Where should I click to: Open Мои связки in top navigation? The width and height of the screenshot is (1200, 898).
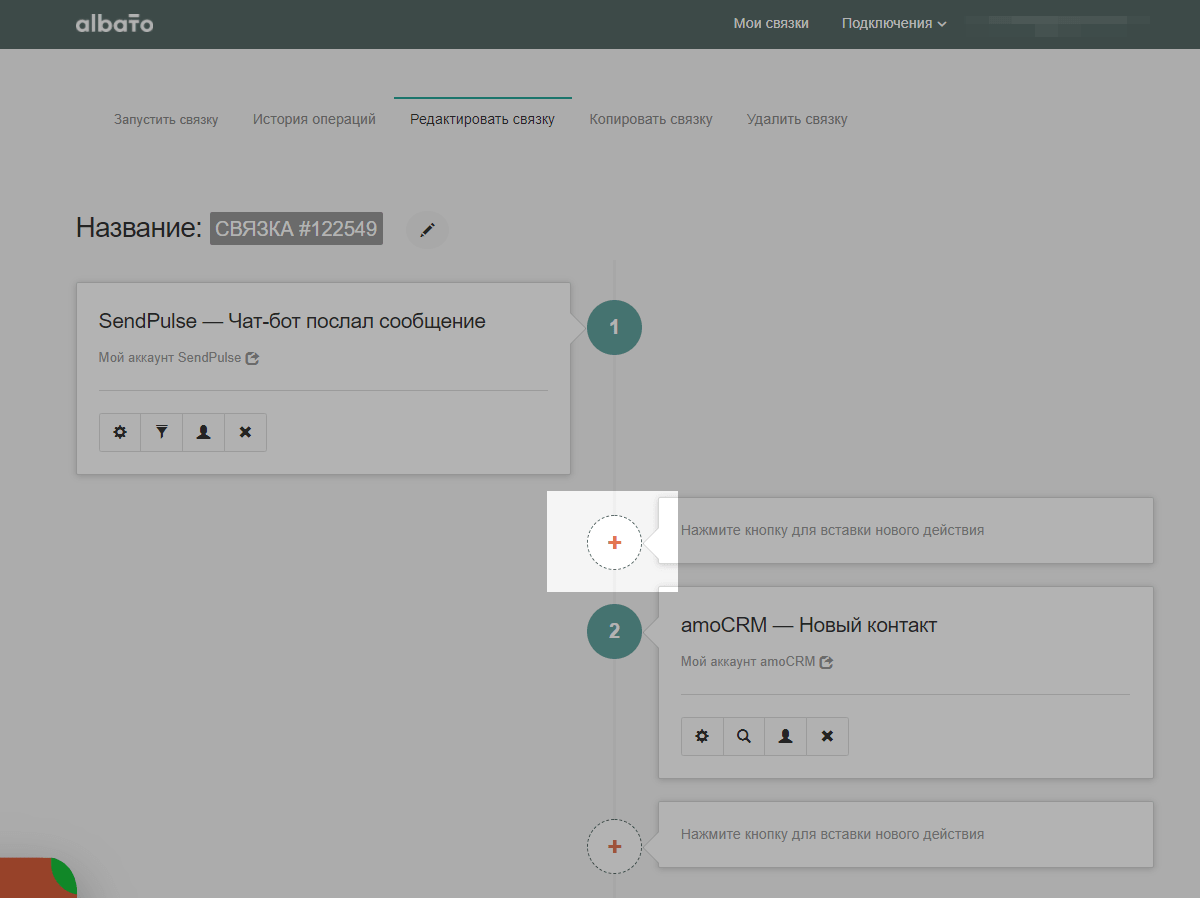[x=771, y=23]
